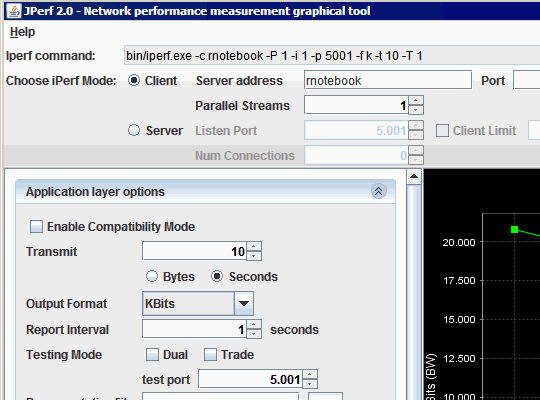
Task: Click the Application layer options header text
Action: click(x=95, y=192)
